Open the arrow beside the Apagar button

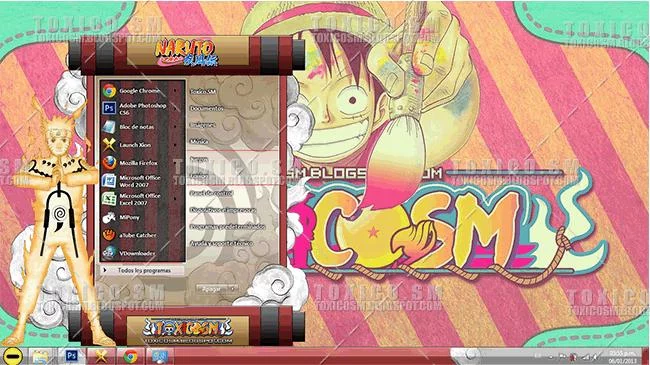(x=233, y=289)
